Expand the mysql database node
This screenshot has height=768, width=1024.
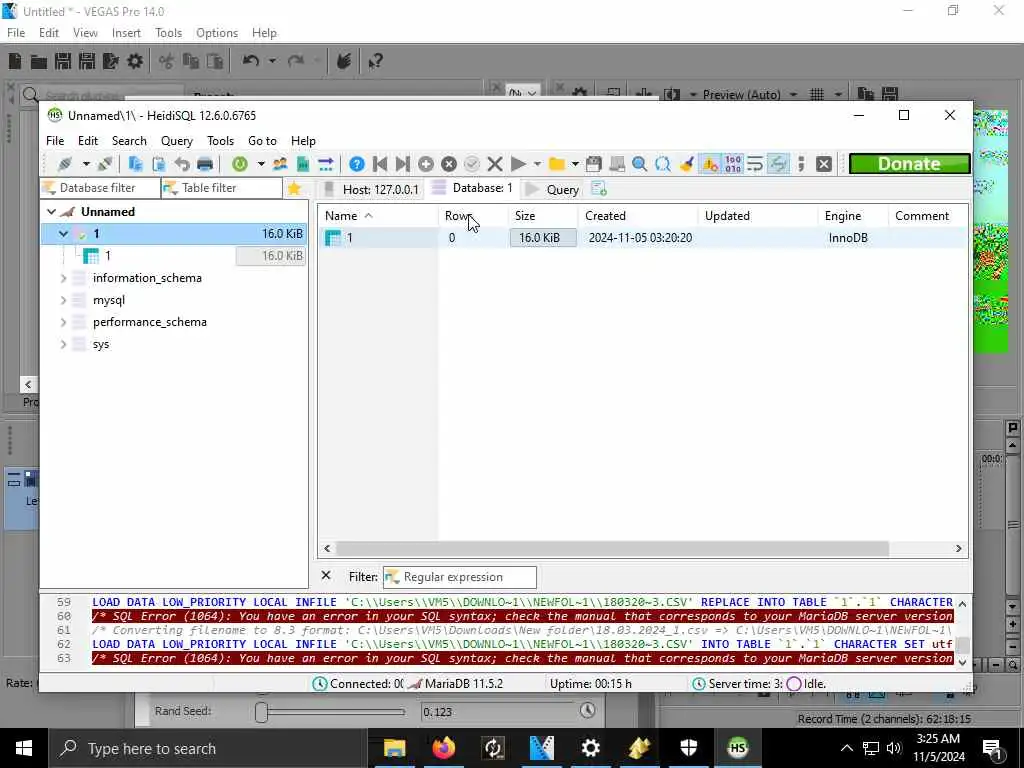tap(63, 300)
